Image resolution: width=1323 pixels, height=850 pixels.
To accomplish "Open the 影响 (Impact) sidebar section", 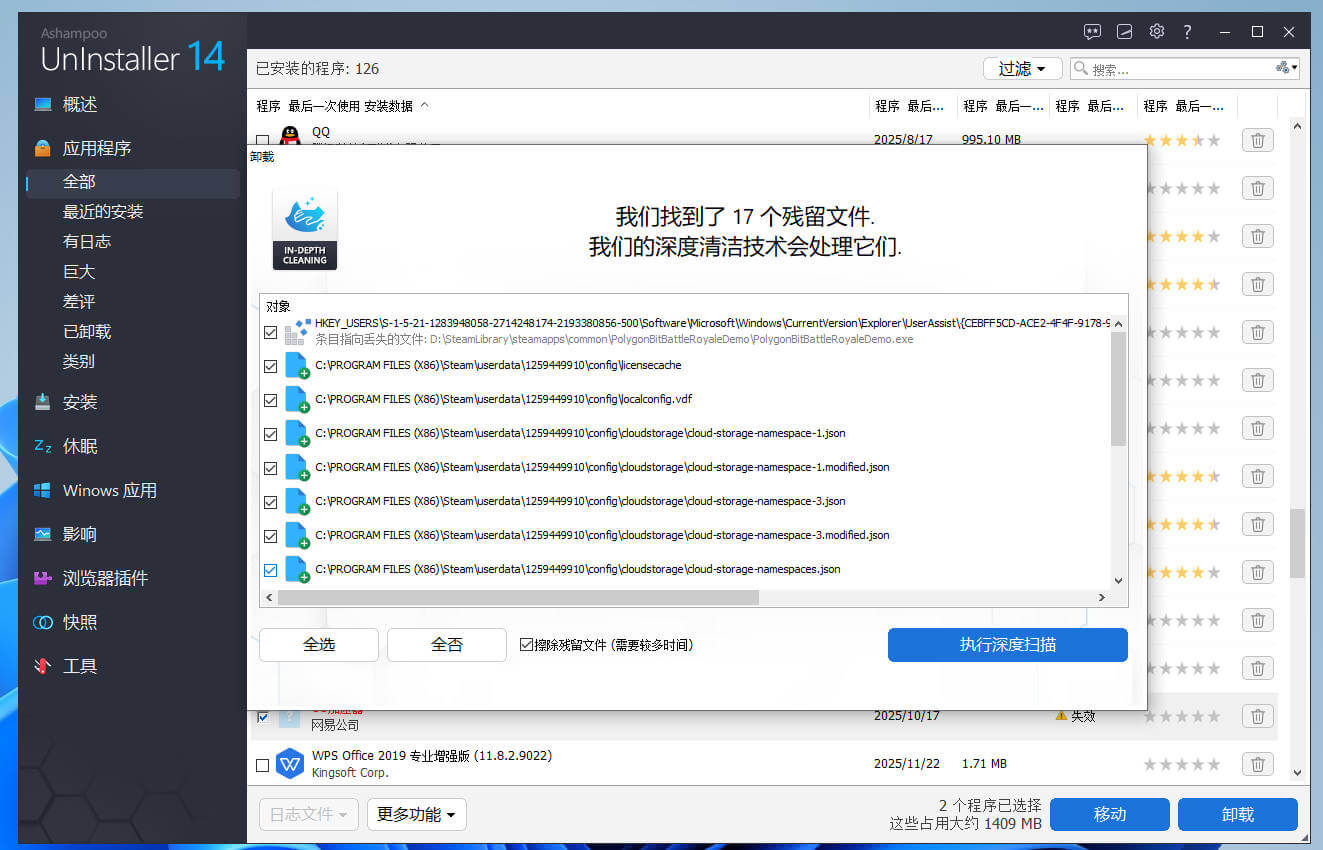I will (80, 533).
